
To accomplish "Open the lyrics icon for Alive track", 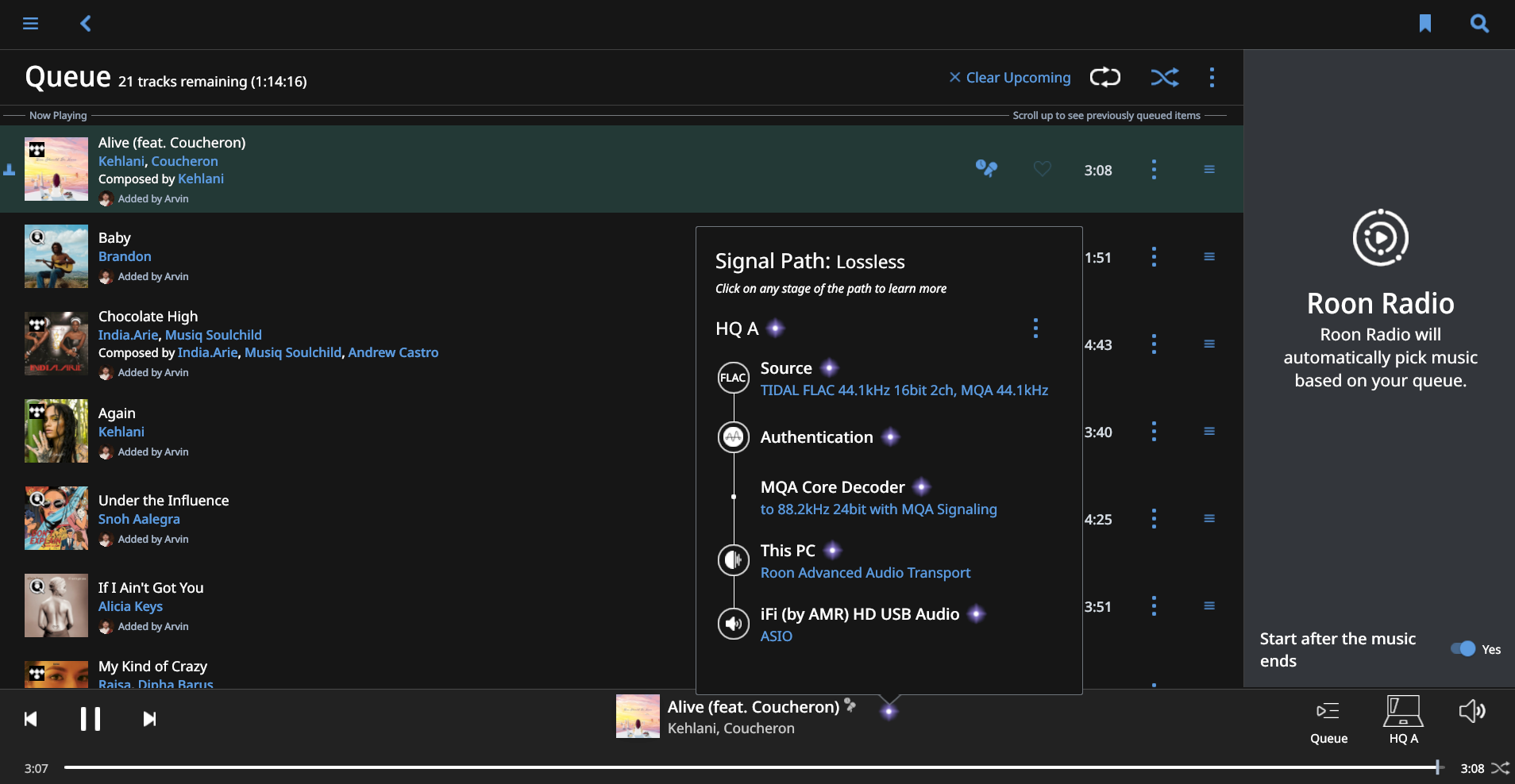I will [986, 168].
